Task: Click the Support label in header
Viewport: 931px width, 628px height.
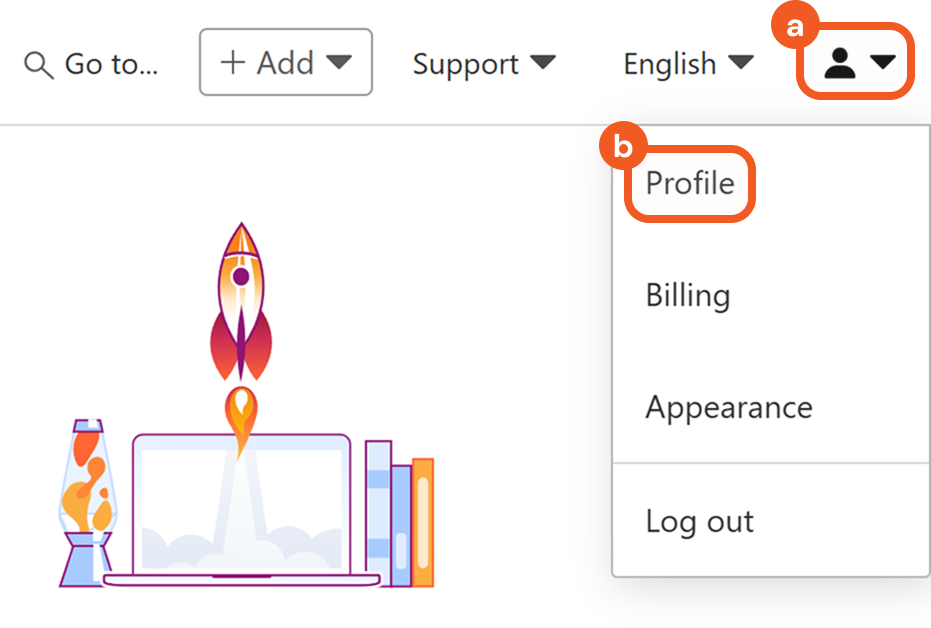Action: (466, 64)
